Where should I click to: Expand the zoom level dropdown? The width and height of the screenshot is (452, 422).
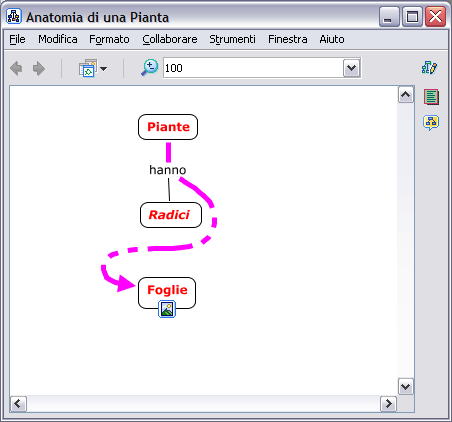(351, 68)
